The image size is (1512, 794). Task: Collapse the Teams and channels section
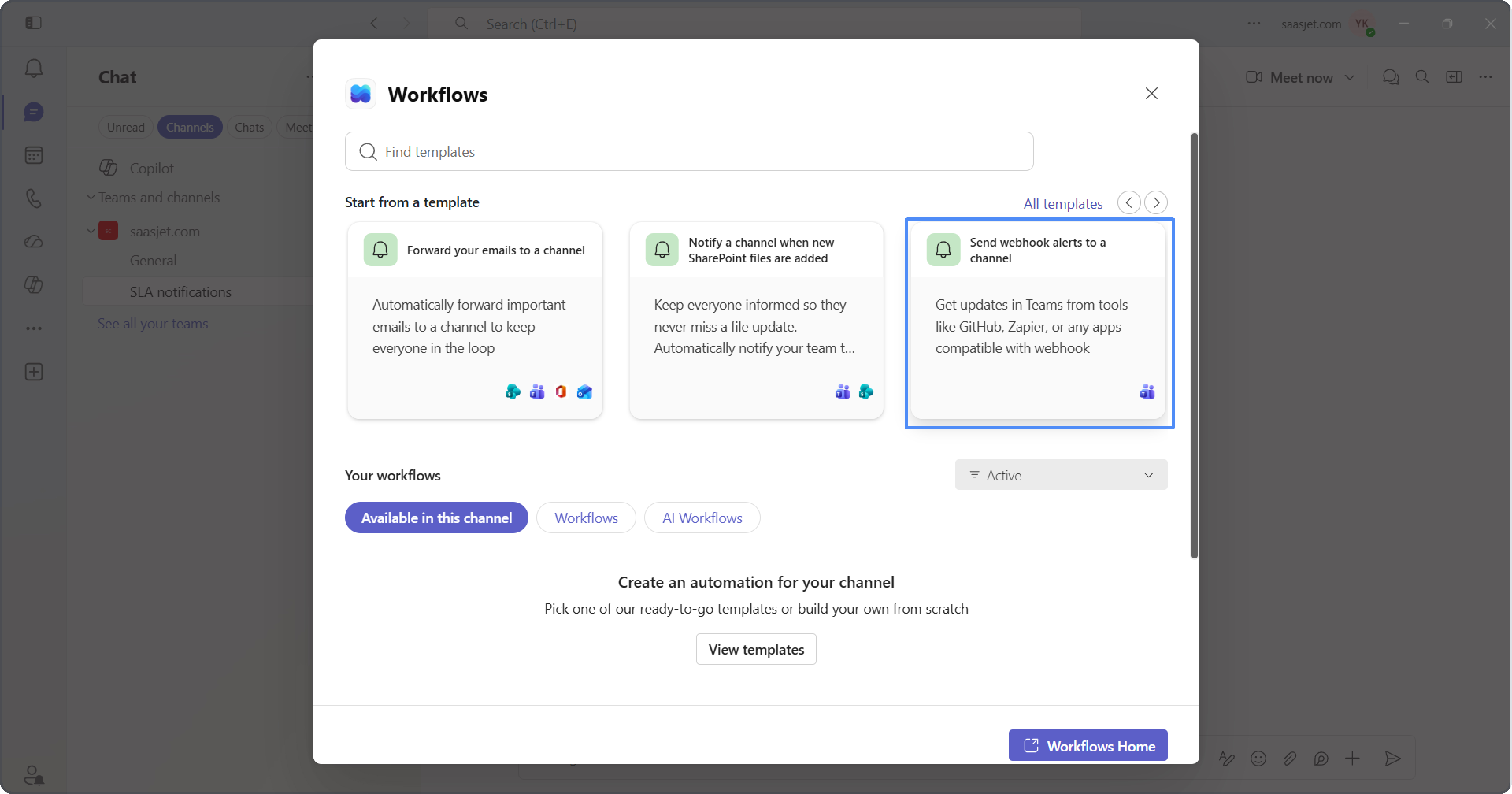pos(91,197)
